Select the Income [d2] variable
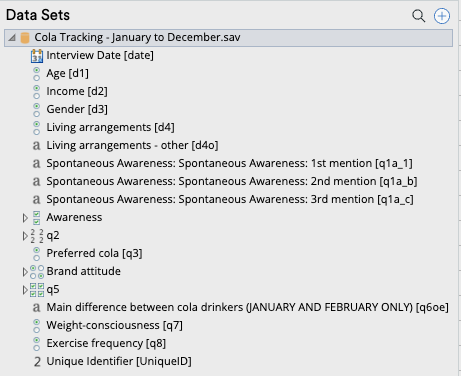 pyautogui.click(x=77, y=91)
